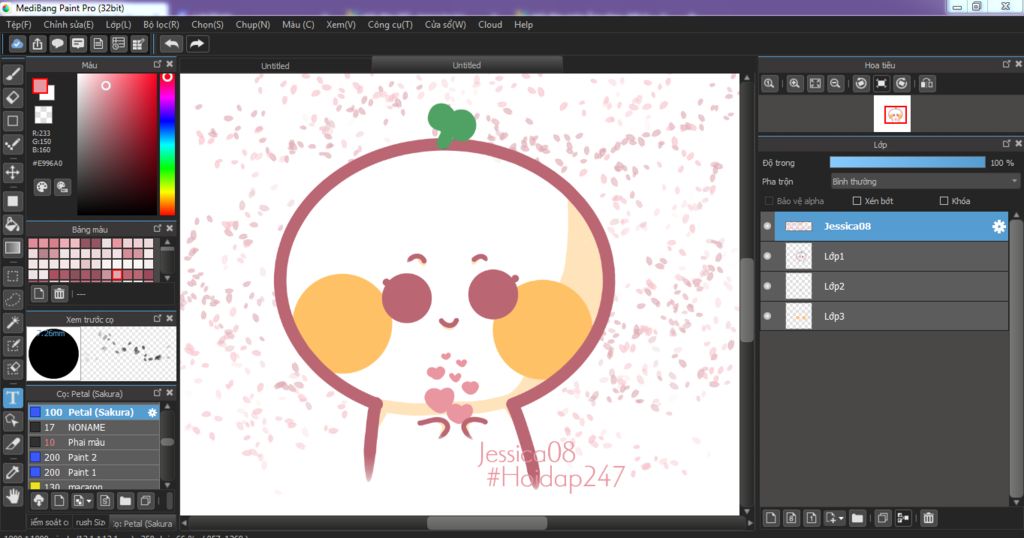
Task: Select the Brush tool
Action: pyautogui.click(x=12, y=74)
